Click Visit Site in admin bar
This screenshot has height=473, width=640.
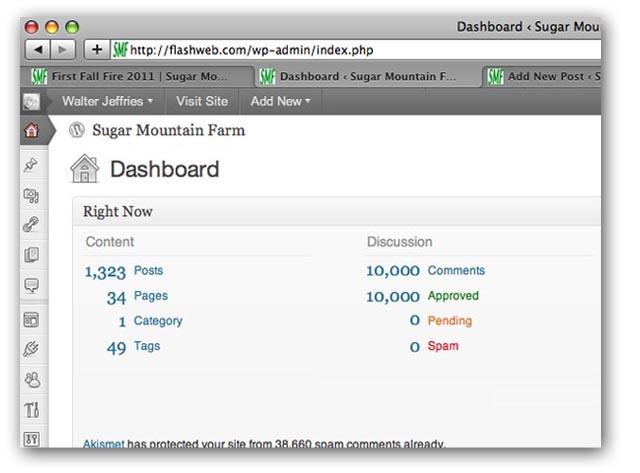[202, 101]
